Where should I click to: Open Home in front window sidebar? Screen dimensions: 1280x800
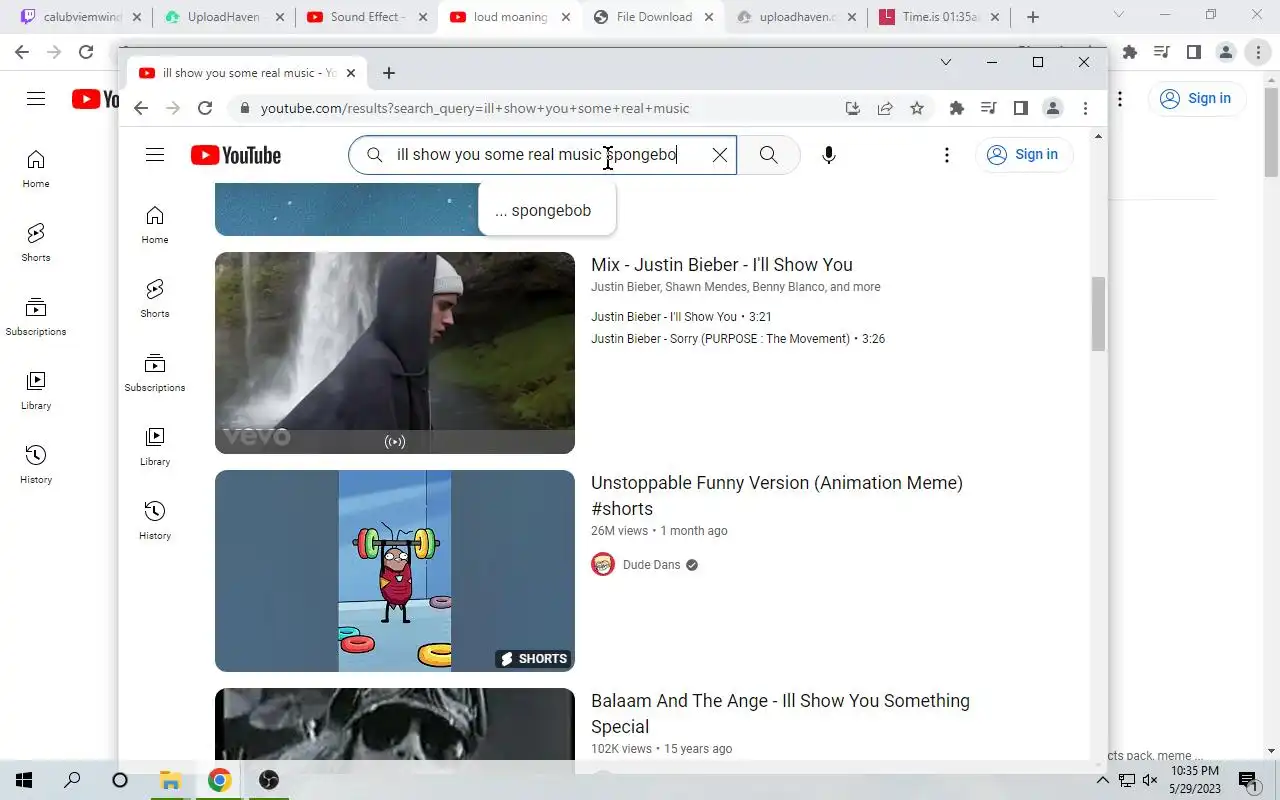tap(155, 225)
